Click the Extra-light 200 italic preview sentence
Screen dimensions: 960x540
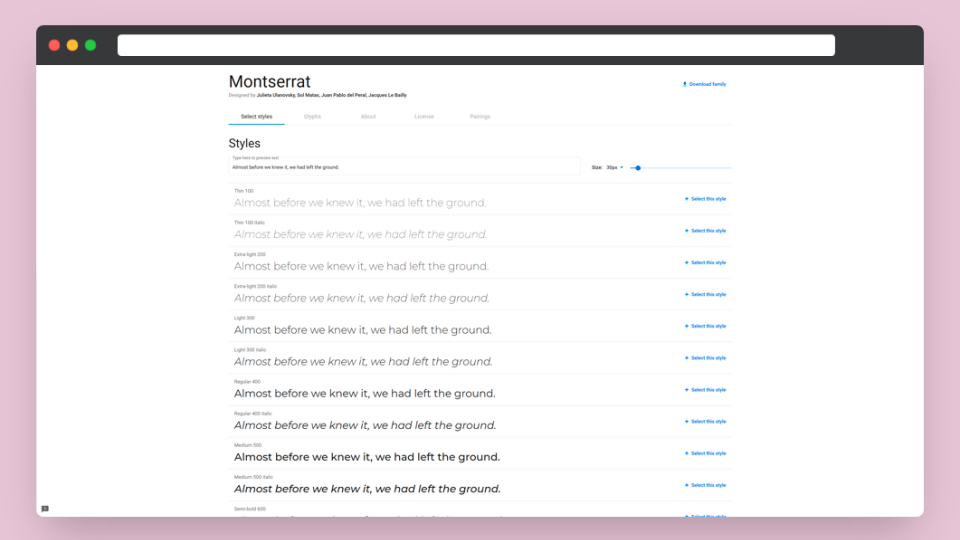362,298
